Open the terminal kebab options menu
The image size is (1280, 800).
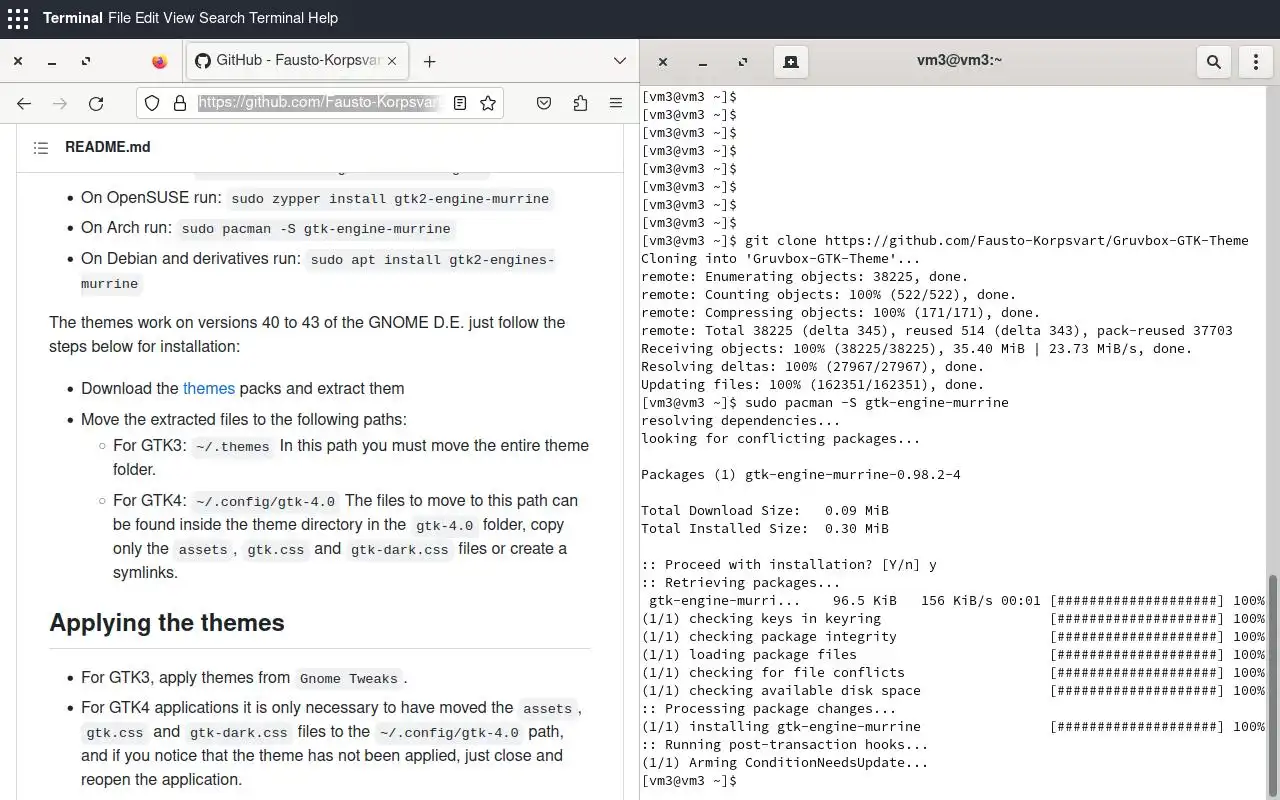point(1256,62)
